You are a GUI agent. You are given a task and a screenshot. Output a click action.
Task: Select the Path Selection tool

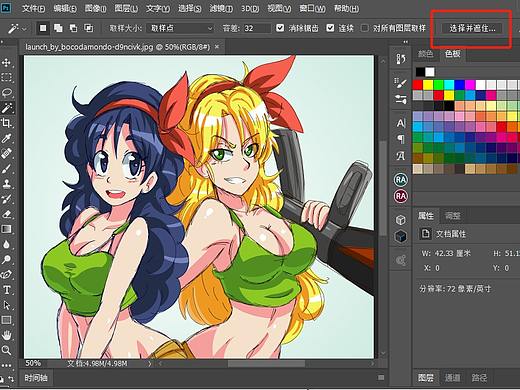pyautogui.click(x=7, y=305)
